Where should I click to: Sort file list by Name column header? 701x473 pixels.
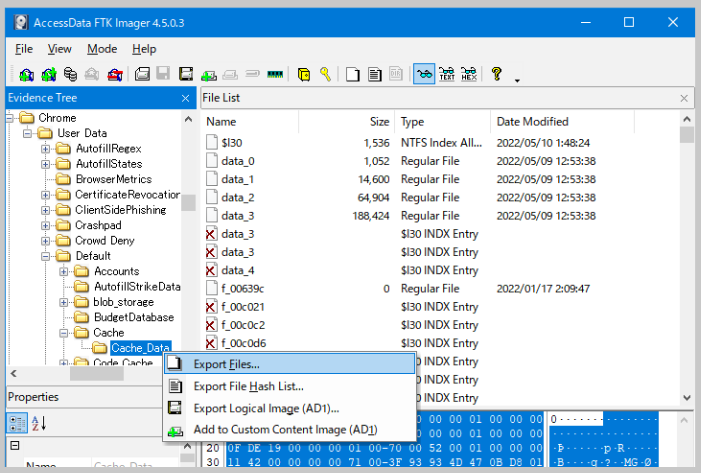[249, 122]
